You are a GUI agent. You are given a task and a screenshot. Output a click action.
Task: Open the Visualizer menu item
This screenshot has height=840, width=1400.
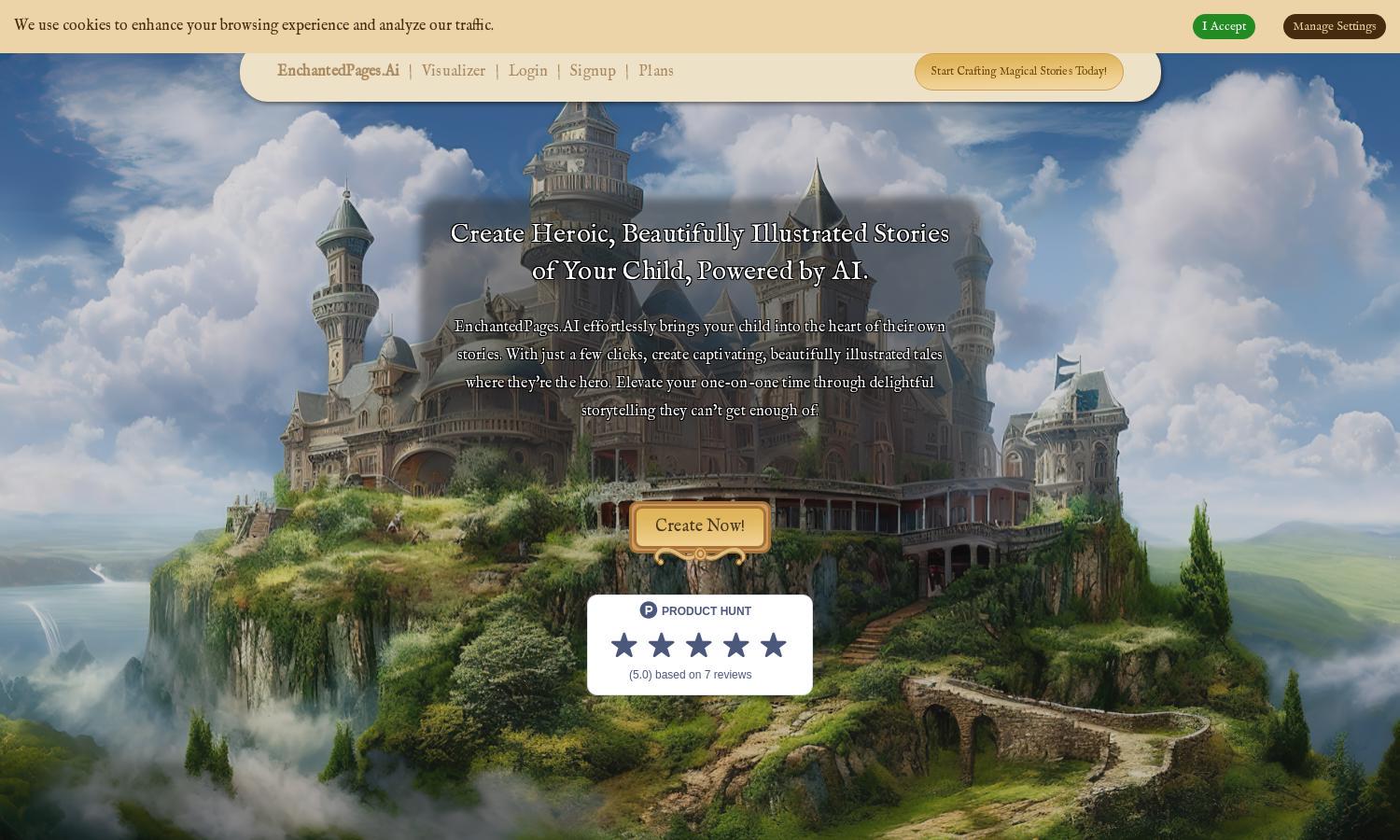point(454,71)
